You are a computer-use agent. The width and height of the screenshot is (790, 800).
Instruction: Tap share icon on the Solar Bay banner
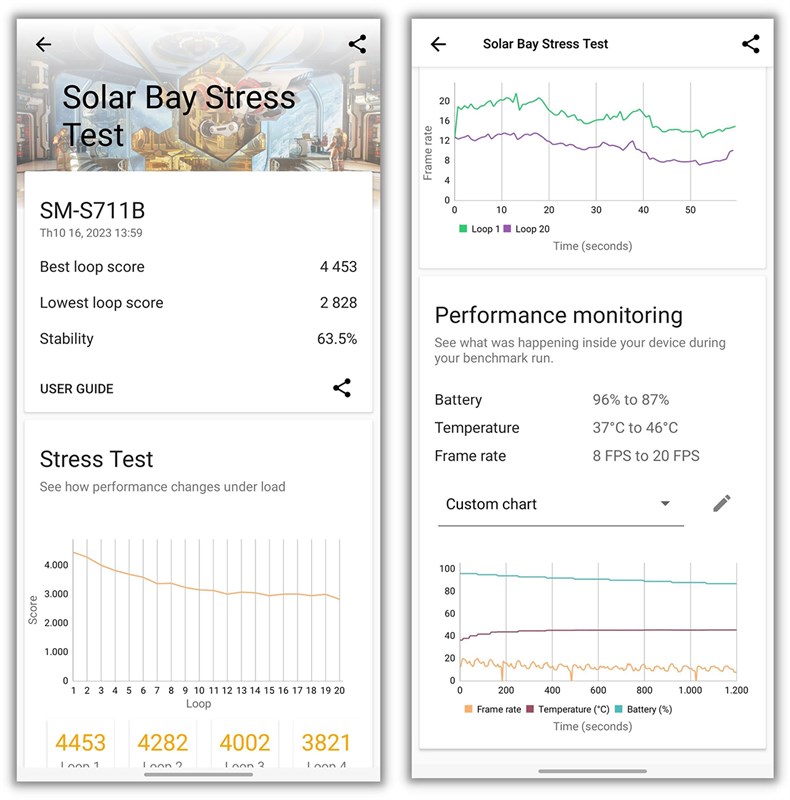357,44
